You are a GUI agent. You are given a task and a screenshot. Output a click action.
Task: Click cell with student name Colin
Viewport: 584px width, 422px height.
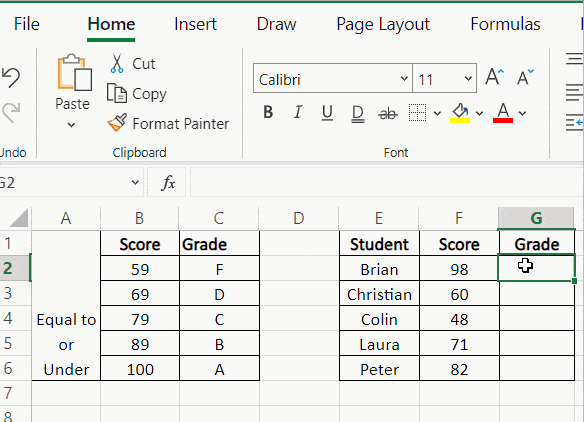click(x=379, y=318)
